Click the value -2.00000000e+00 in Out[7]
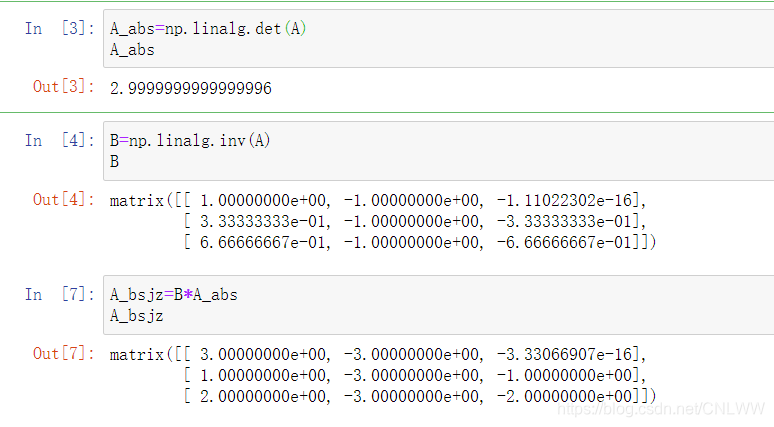The width and height of the screenshot is (774, 427). click(564, 396)
